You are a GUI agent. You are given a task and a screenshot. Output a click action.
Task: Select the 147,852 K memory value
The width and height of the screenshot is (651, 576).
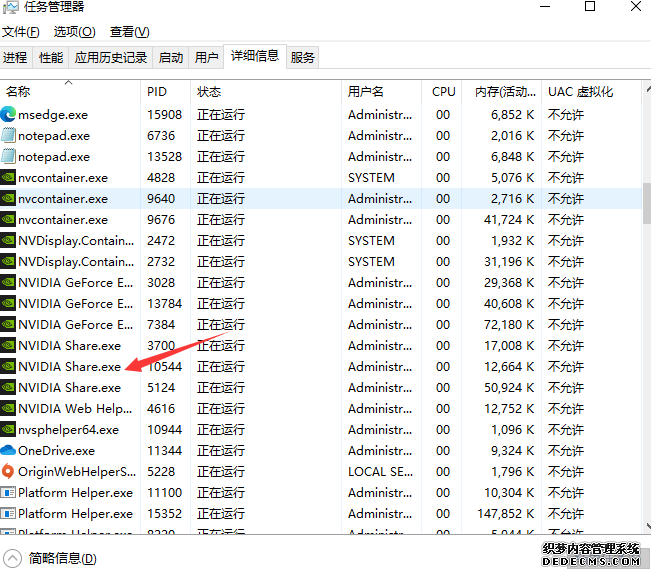pos(505,513)
